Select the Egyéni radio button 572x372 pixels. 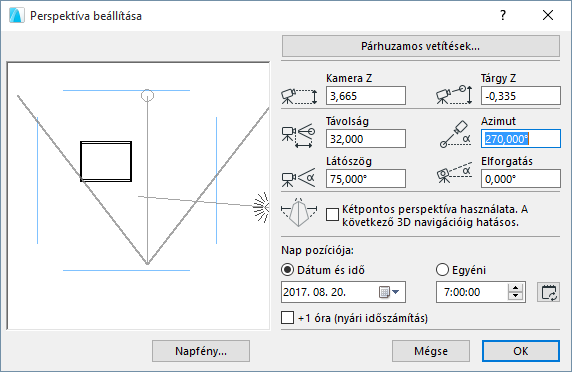[442, 270]
